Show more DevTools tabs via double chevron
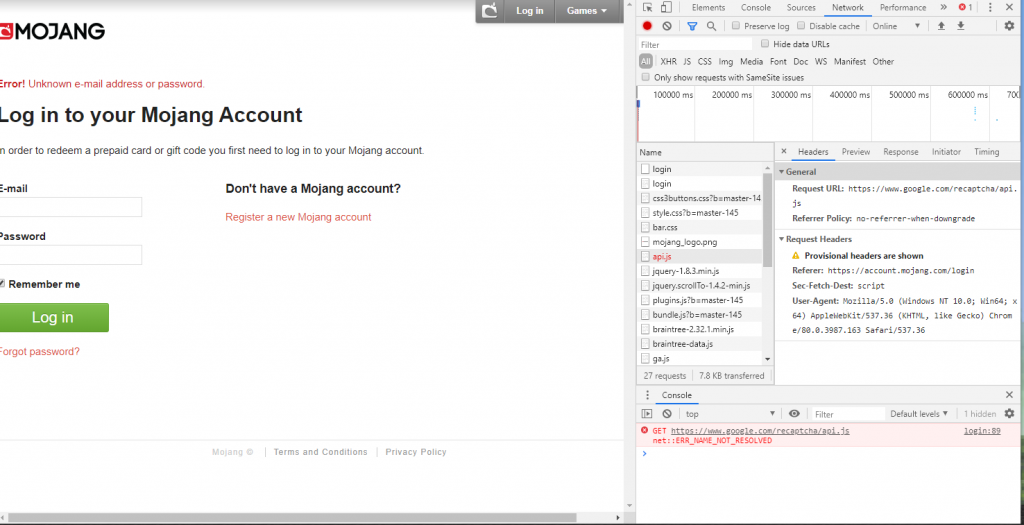Screen dimensions: 1024x525 click(944, 8)
